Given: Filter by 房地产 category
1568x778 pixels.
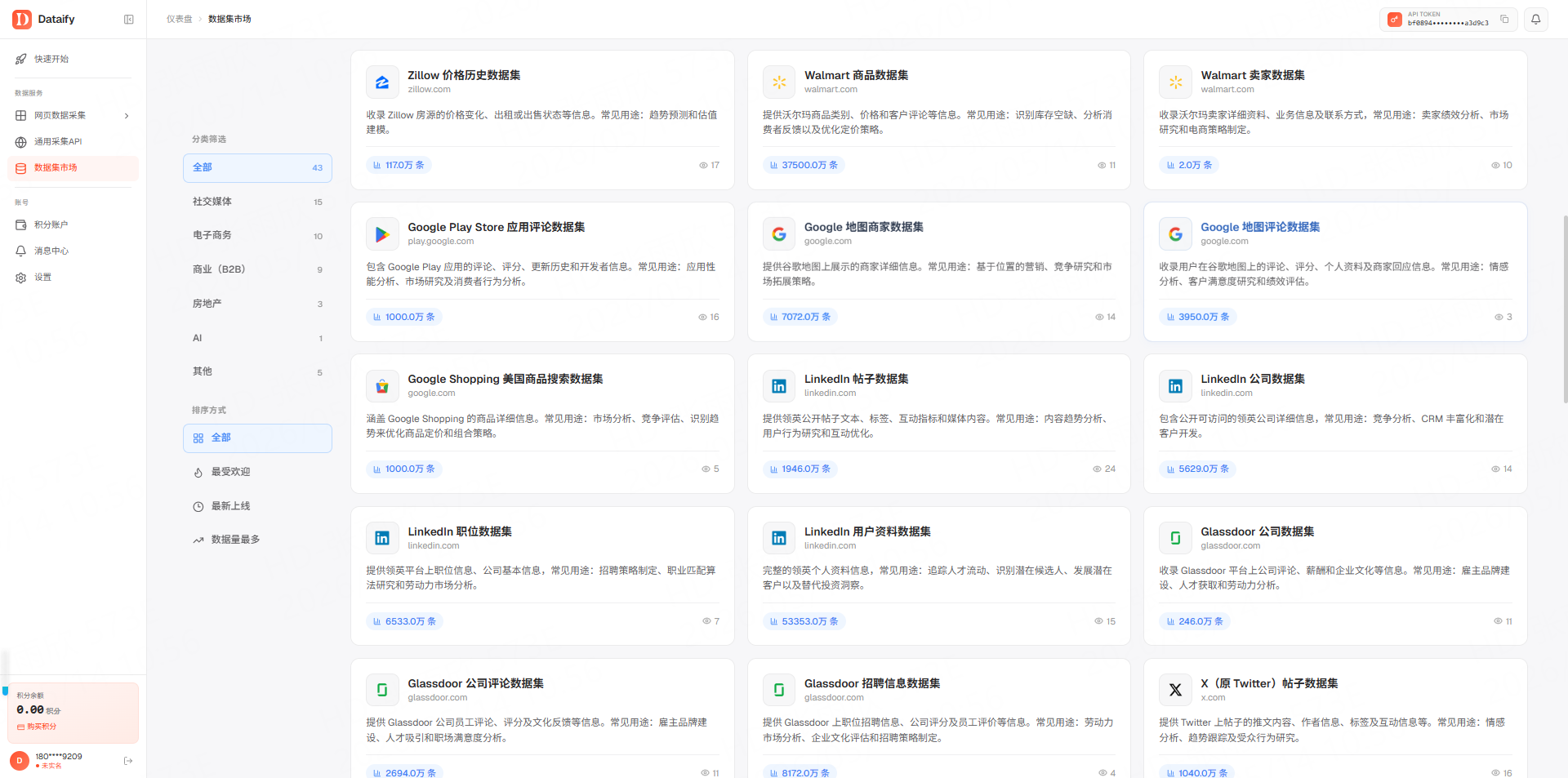Looking at the screenshot, I should click(257, 304).
